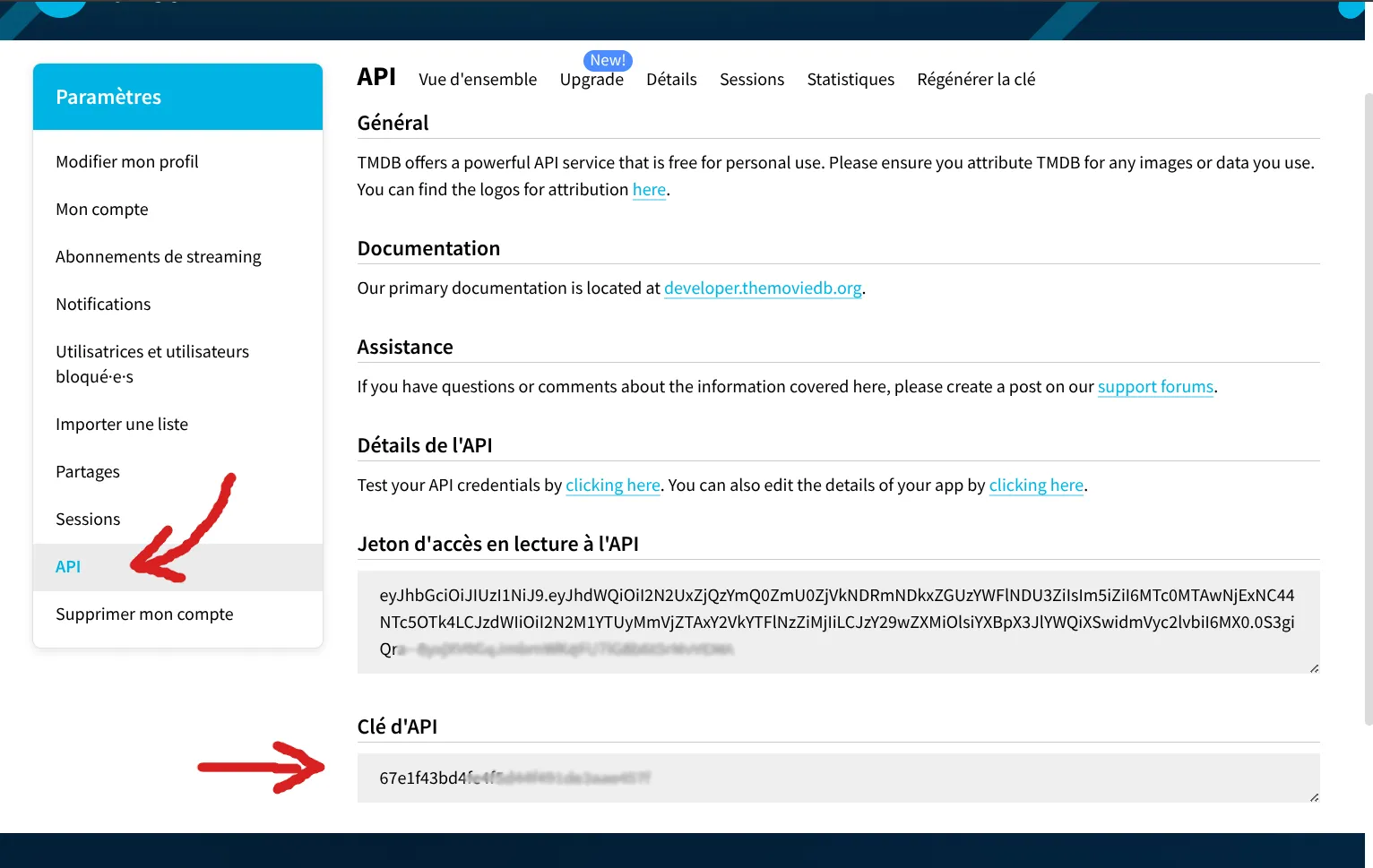Click 'clicking here' to edit app details

coord(1036,486)
